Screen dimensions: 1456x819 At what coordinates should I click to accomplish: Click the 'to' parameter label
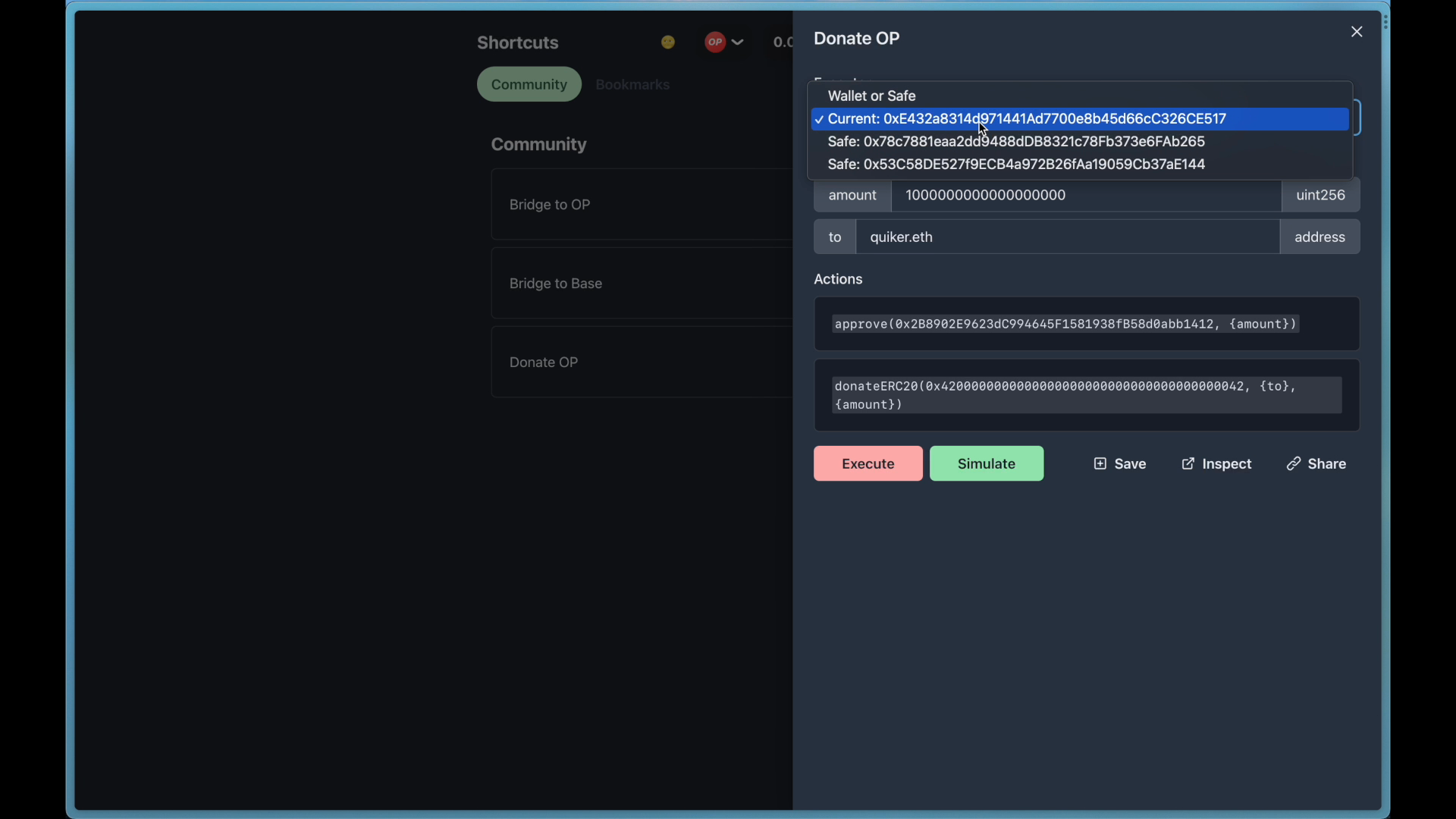835,237
